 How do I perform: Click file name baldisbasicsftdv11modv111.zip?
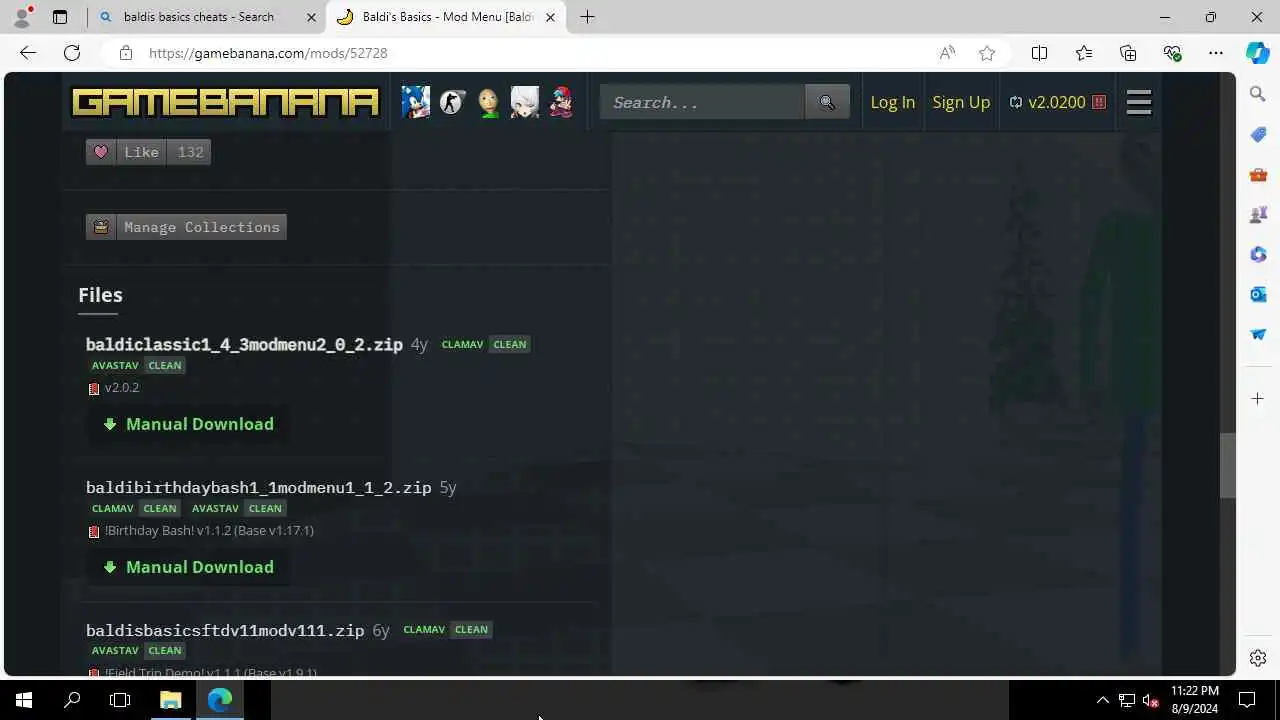click(x=225, y=631)
